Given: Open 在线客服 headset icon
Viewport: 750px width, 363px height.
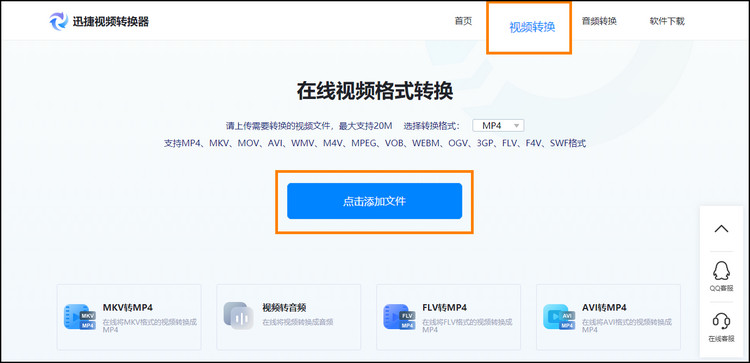Looking at the screenshot, I should point(721,321).
